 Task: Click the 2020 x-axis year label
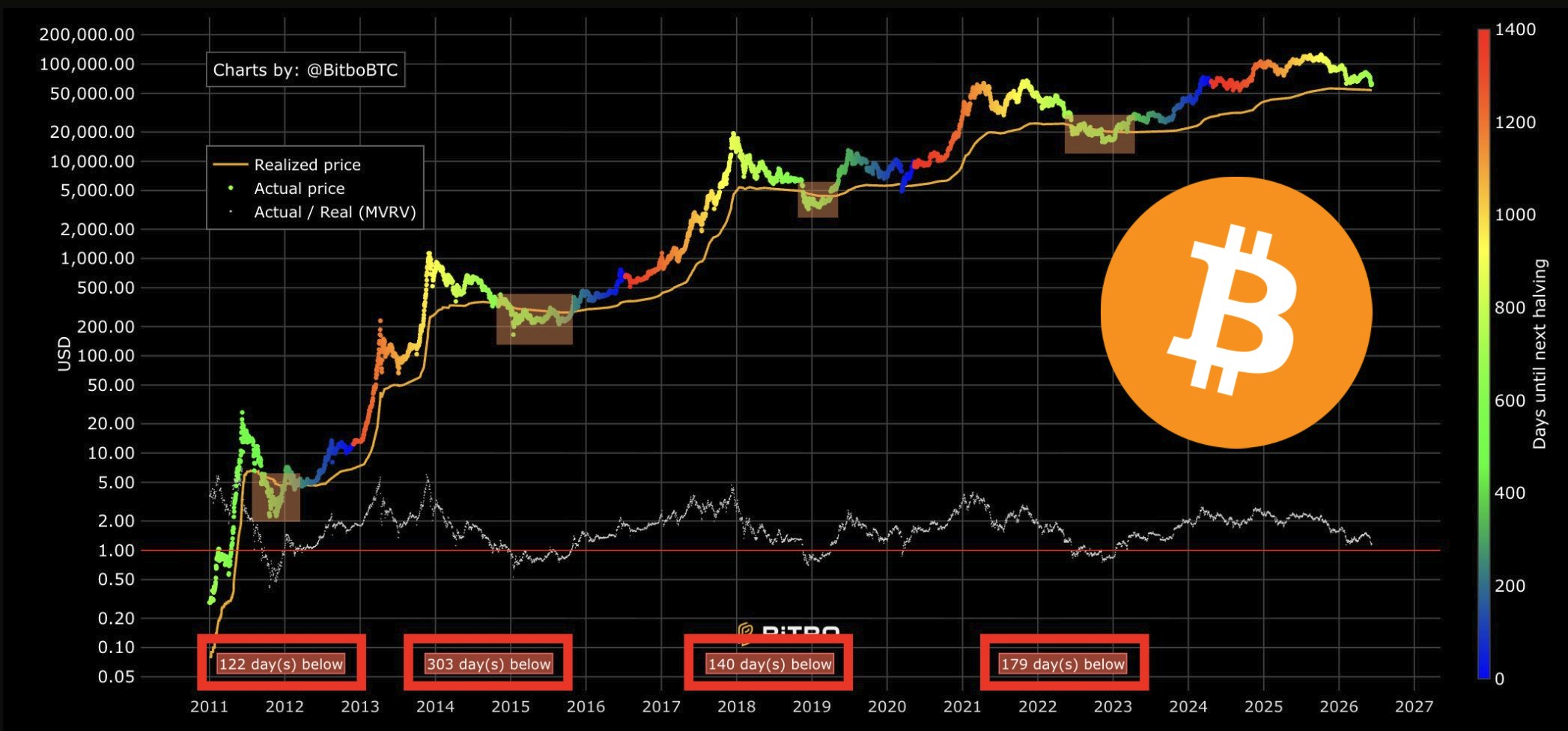tap(887, 707)
